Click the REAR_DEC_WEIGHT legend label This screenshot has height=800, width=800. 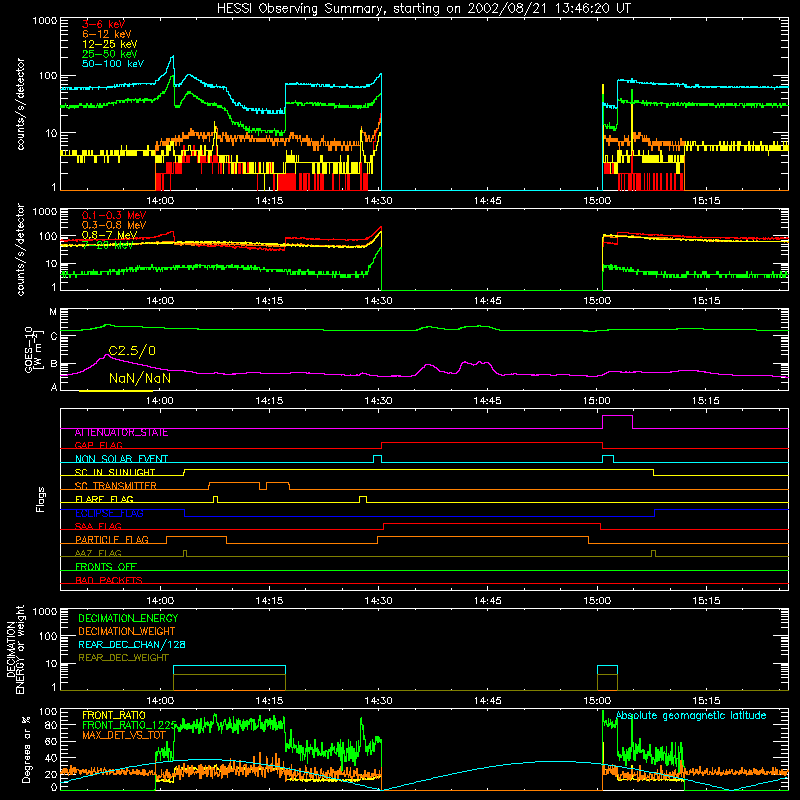[123, 658]
